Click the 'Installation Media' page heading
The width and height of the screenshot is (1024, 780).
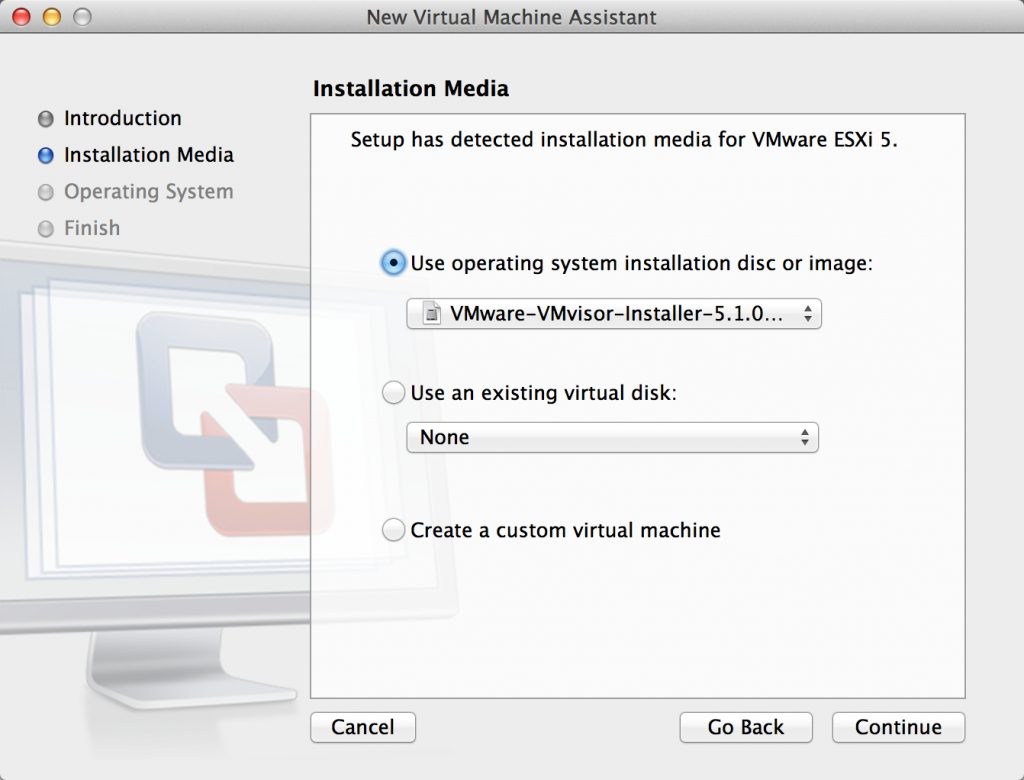411,88
